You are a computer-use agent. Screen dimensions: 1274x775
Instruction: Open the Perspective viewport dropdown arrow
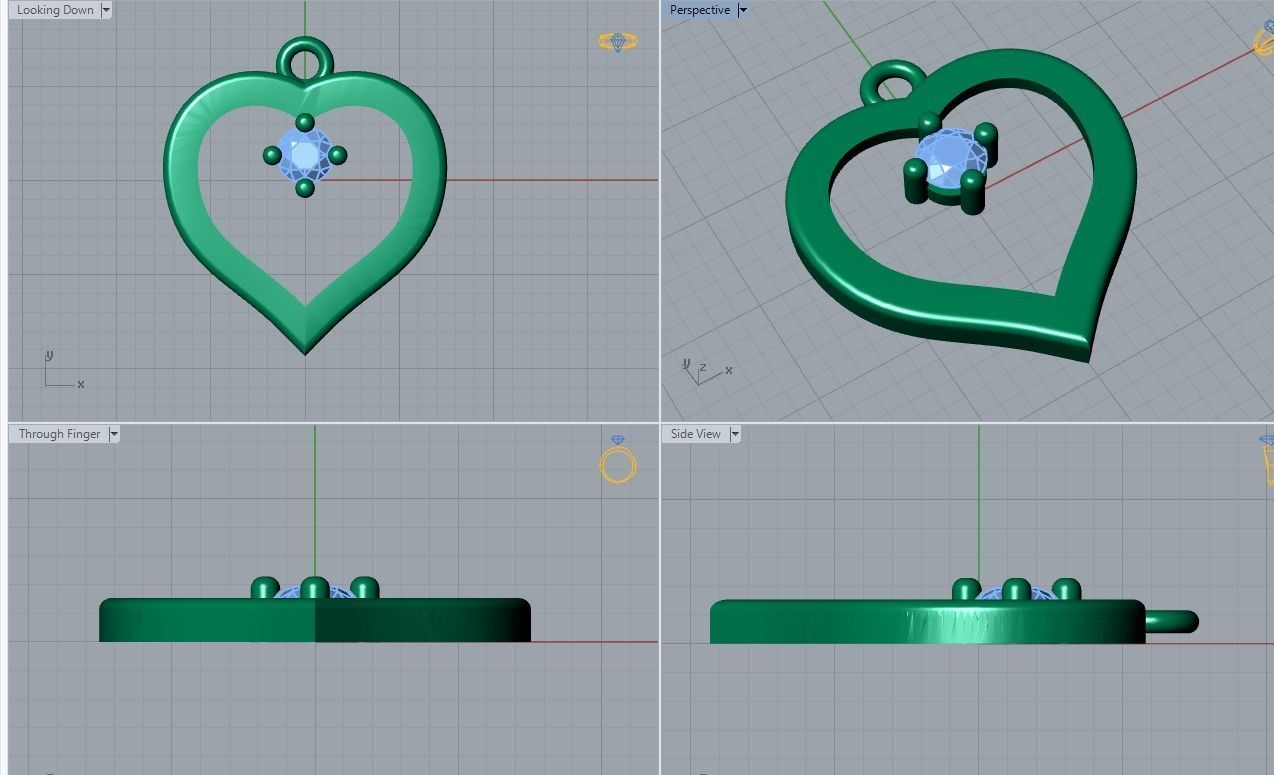(742, 10)
